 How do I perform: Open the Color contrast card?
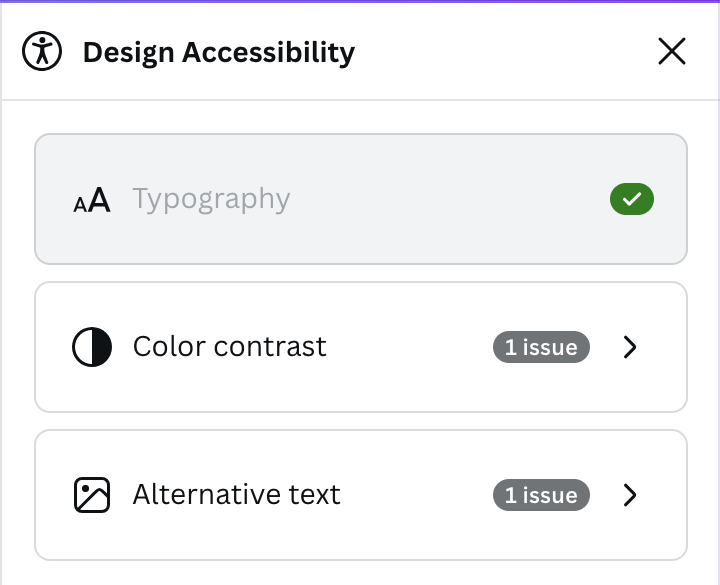click(x=400, y=347)
